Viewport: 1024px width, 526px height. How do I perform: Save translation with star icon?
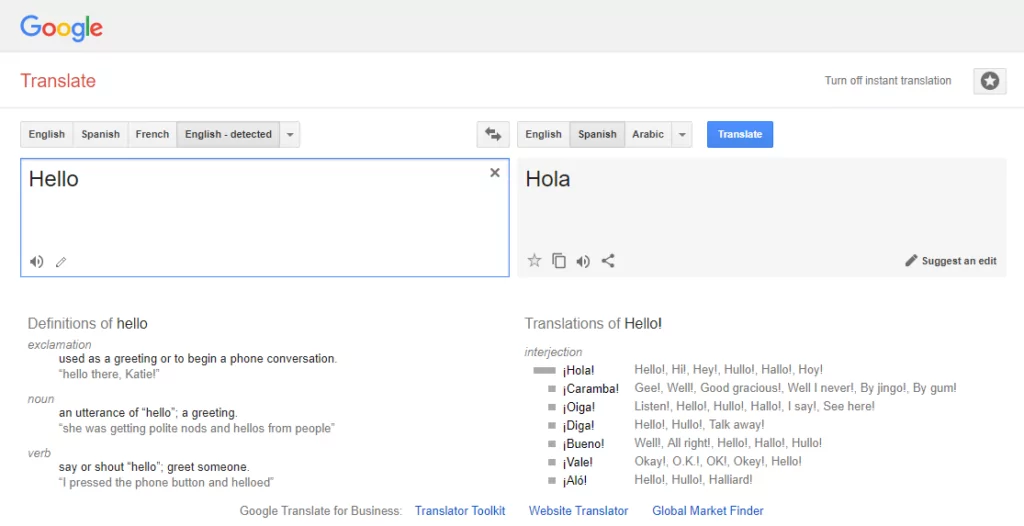(534, 261)
